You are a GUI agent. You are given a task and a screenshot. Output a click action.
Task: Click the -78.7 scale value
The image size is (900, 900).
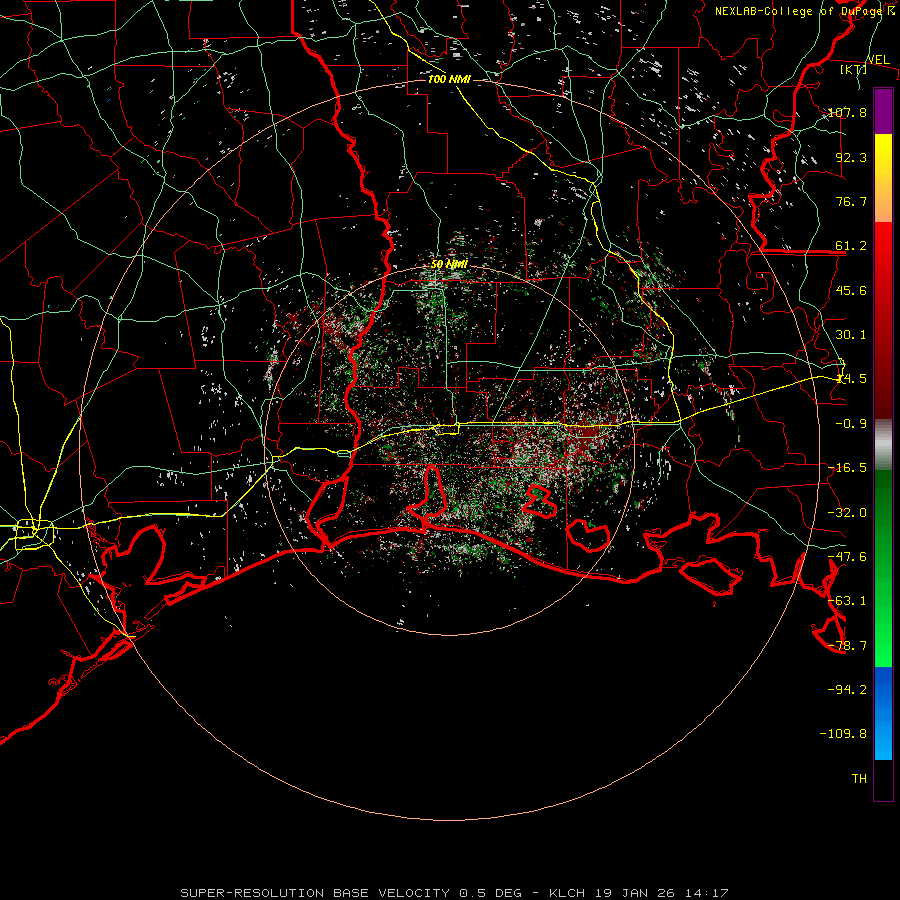[848, 646]
